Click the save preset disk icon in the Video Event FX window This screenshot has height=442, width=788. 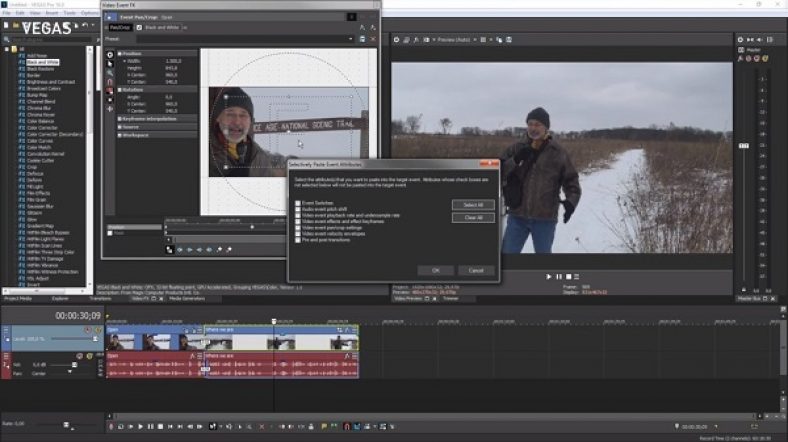pos(362,39)
